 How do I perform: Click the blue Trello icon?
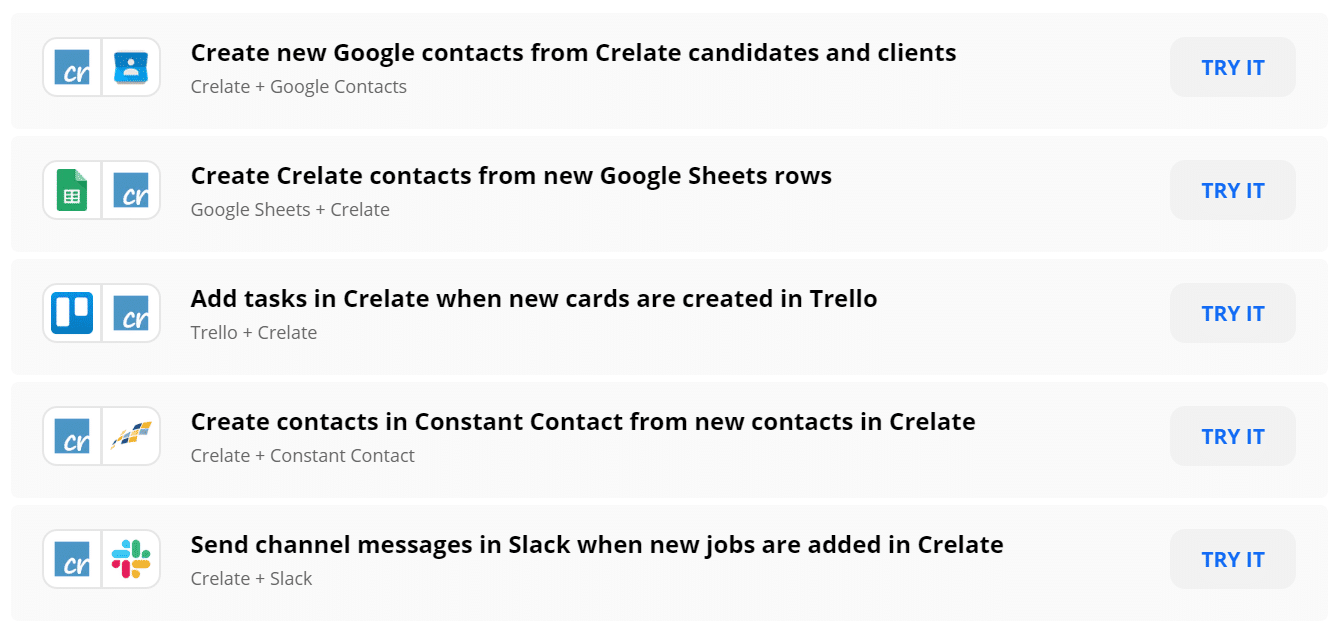72,313
